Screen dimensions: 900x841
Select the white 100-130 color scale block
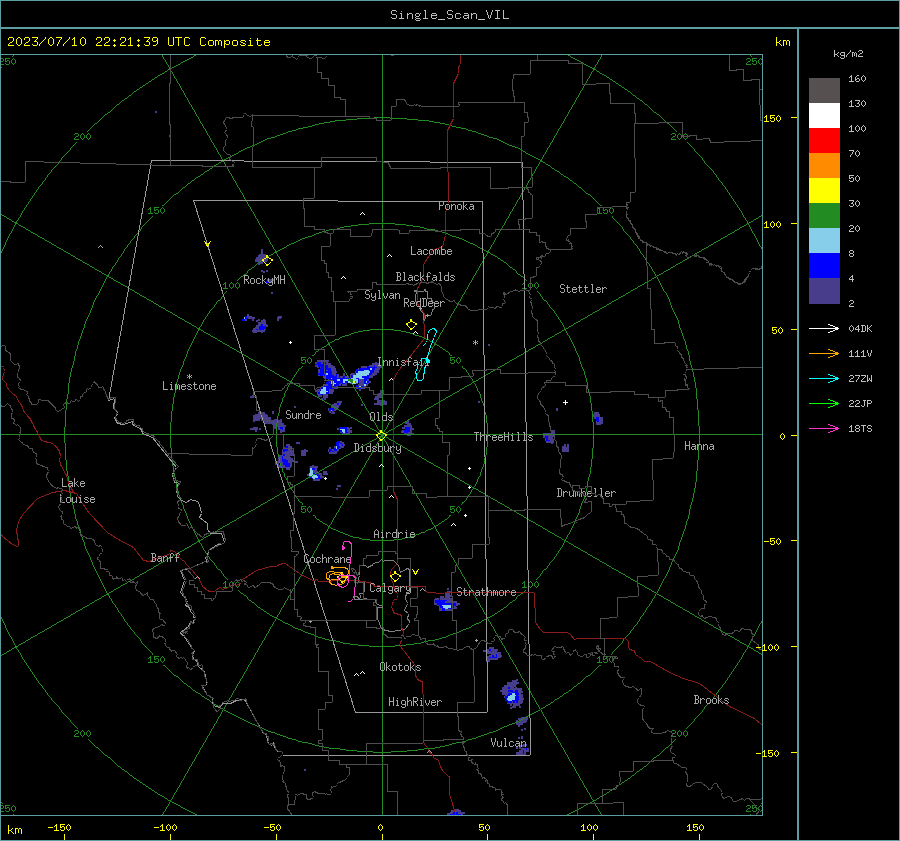point(824,115)
